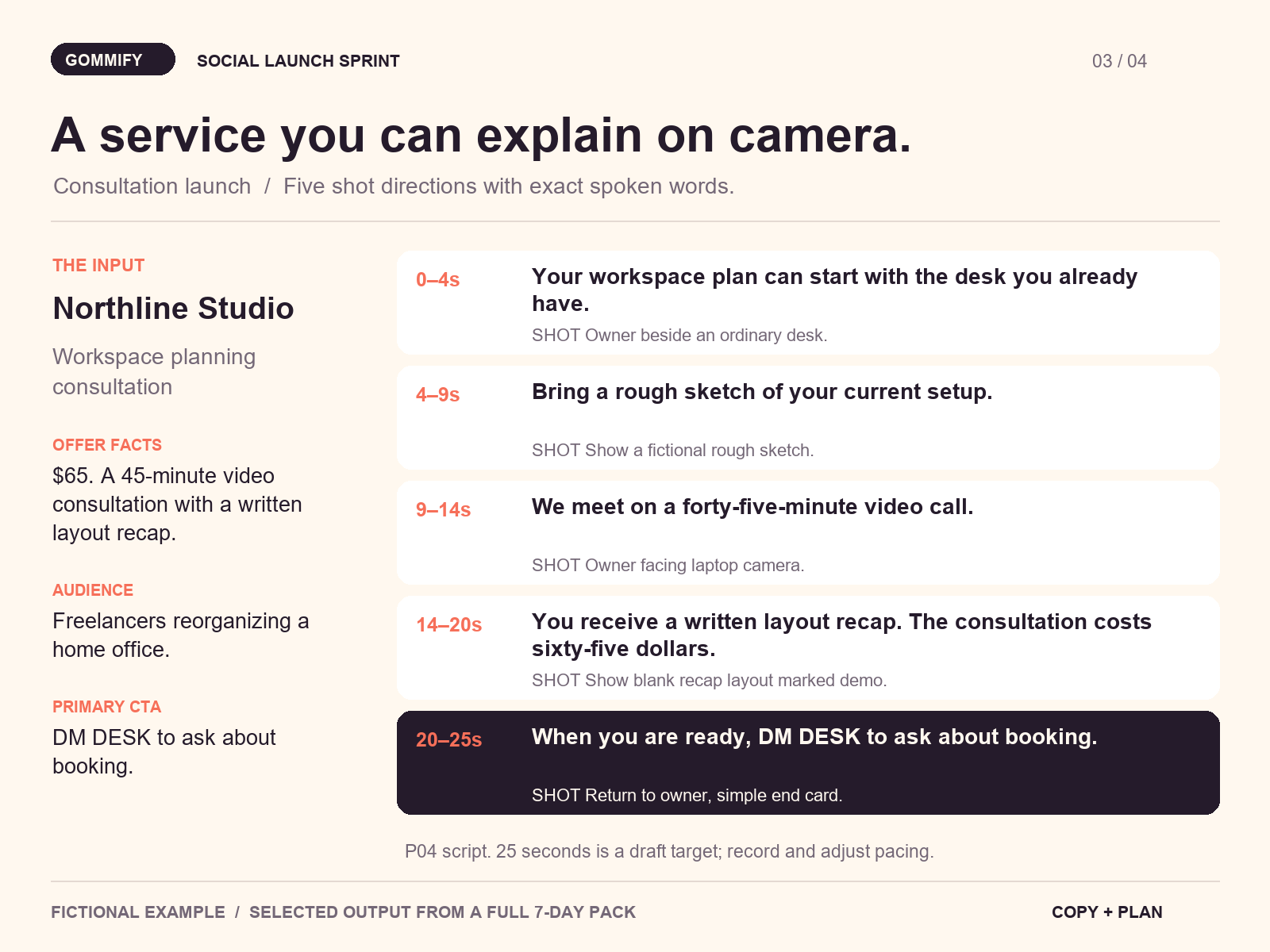Image resolution: width=1270 pixels, height=952 pixels.
Task: Click 'SHOT Show blank recap layout marked demo.'
Action: pos(710,681)
